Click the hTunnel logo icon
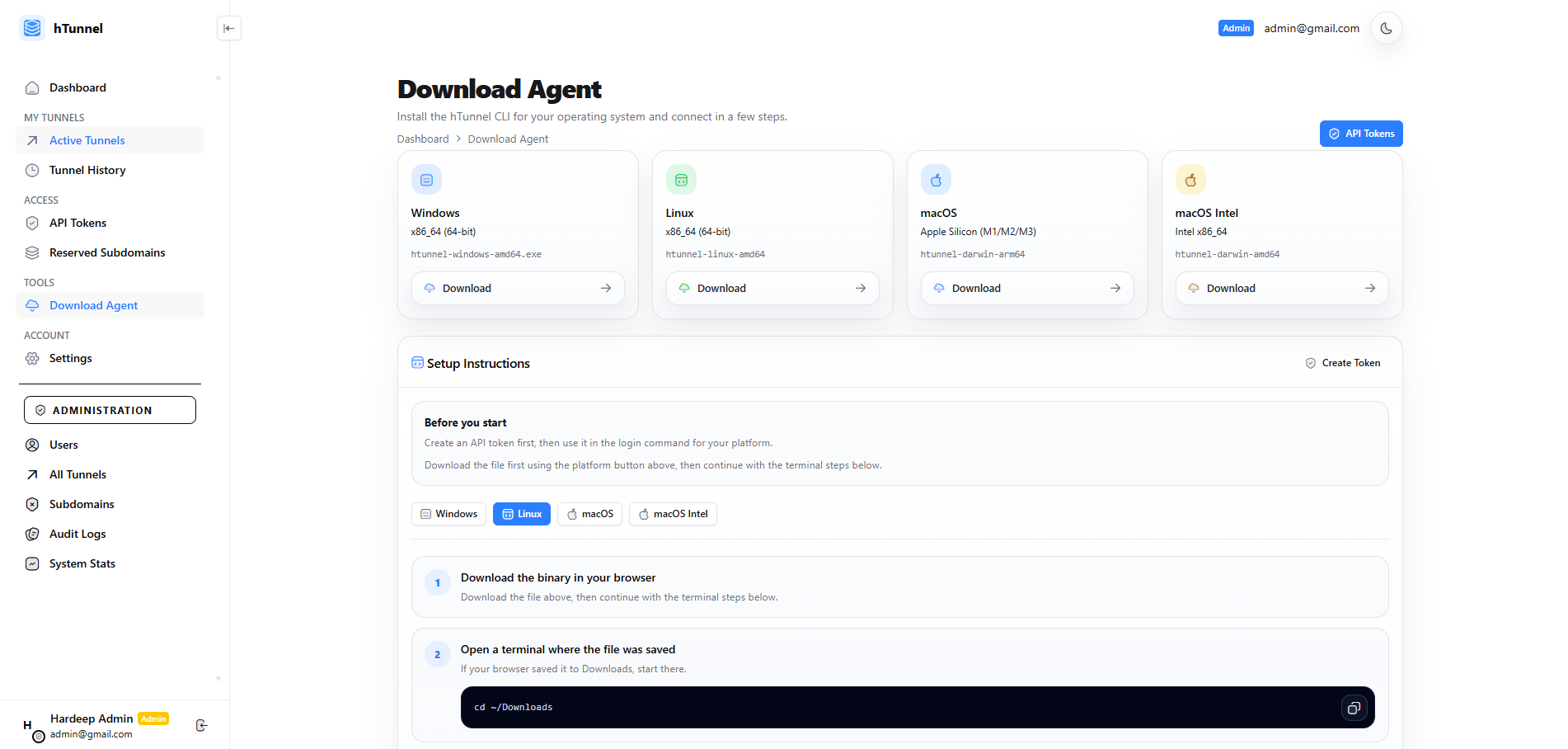 point(31,27)
